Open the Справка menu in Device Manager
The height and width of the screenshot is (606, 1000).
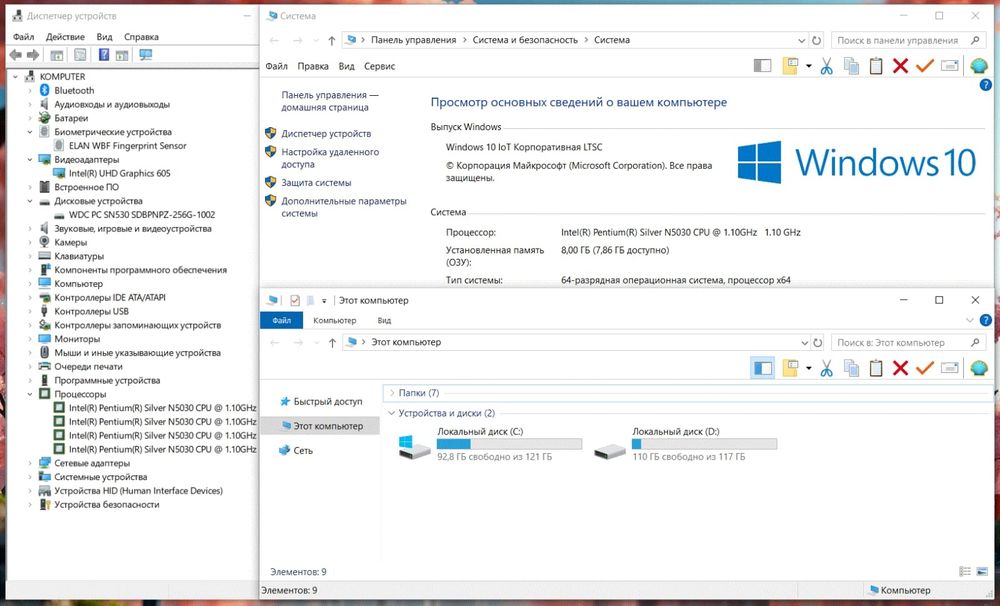141,37
